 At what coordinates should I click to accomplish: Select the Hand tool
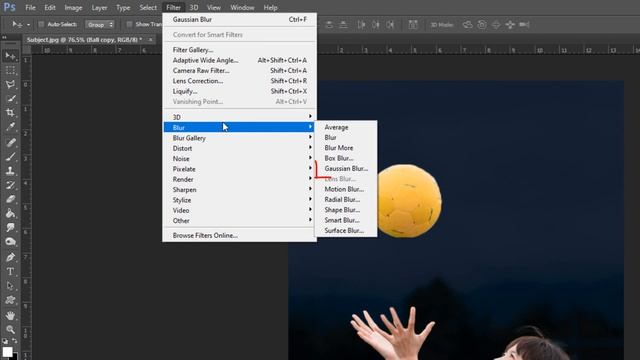click(10, 316)
